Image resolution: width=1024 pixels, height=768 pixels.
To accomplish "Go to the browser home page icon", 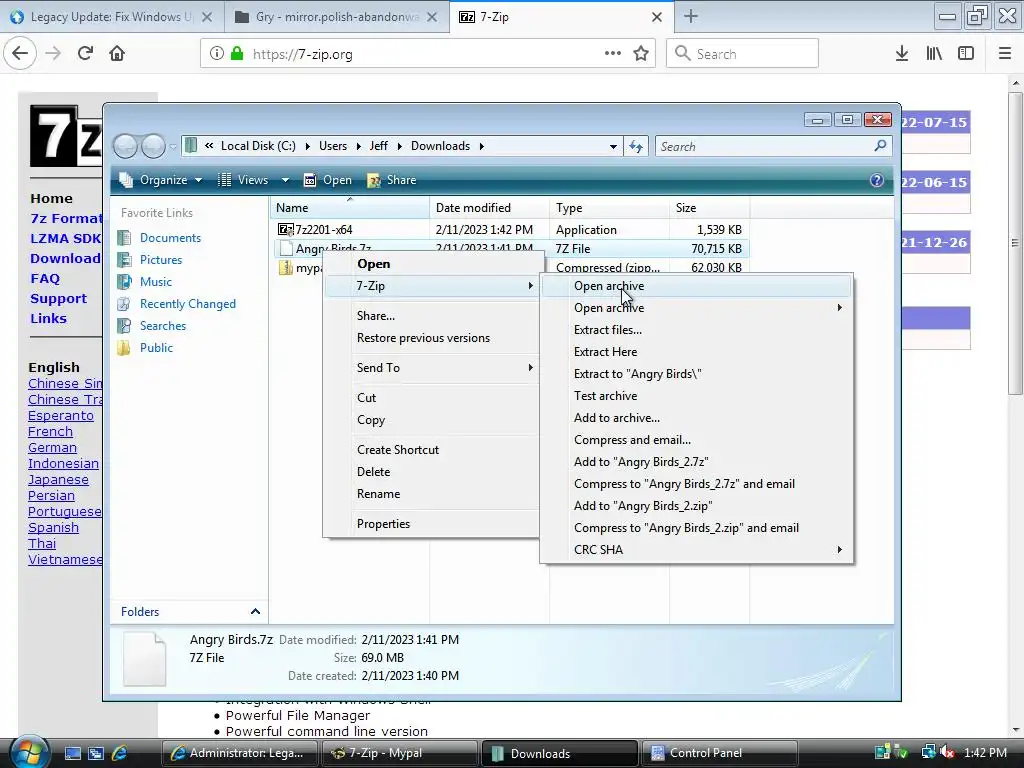I will pyautogui.click(x=117, y=53).
